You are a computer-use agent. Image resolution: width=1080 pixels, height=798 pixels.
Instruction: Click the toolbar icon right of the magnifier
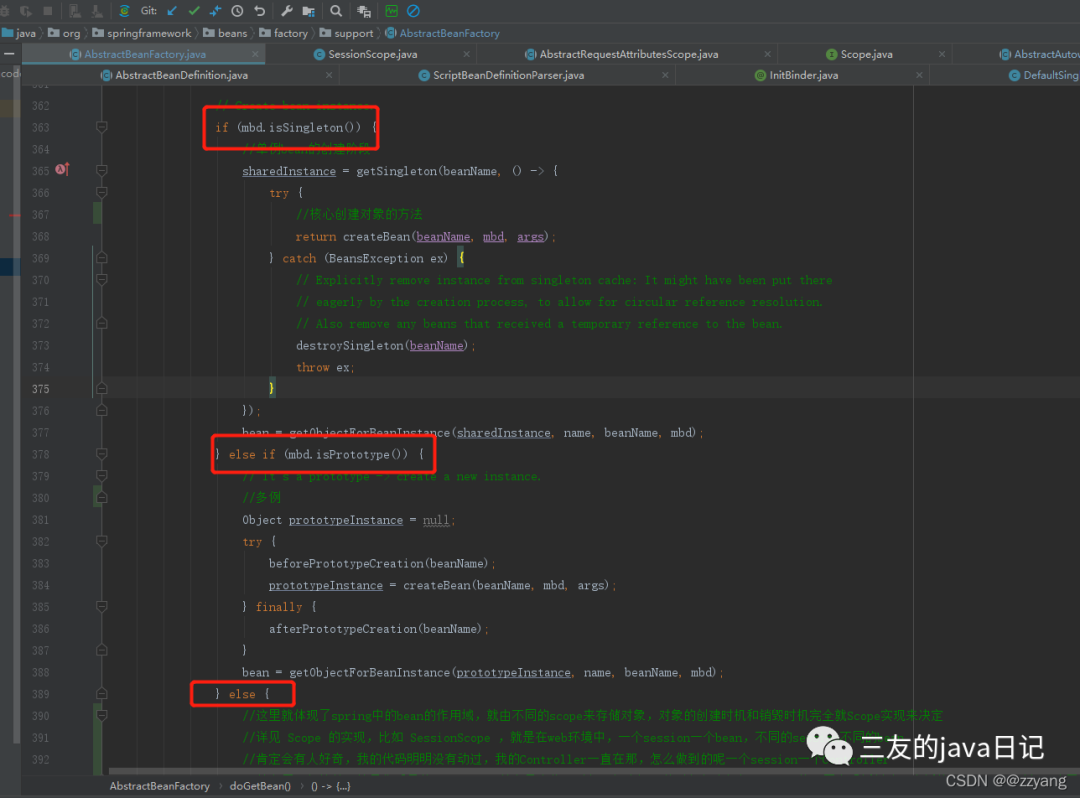364,11
